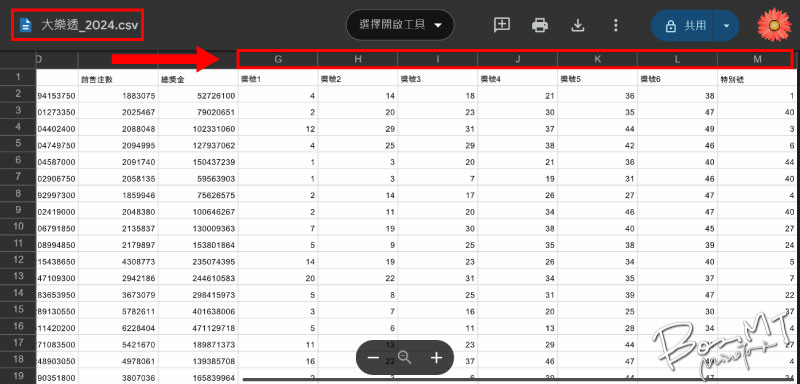Open the three-dot more actions menu
The image size is (800, 384).
coord(616,25)
